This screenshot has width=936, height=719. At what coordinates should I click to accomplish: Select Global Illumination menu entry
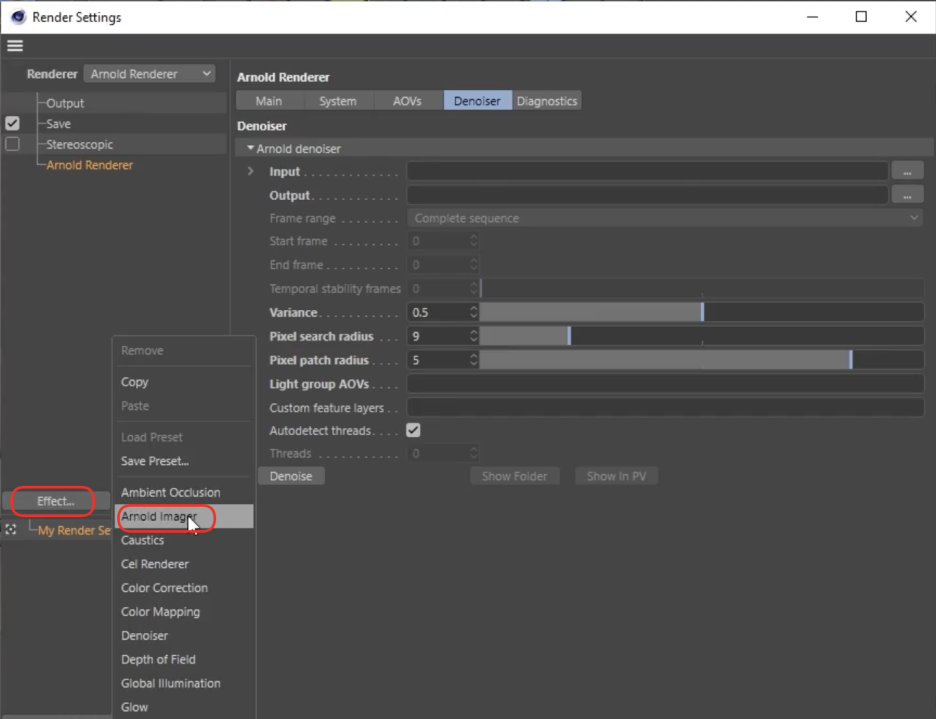point(184,684)
